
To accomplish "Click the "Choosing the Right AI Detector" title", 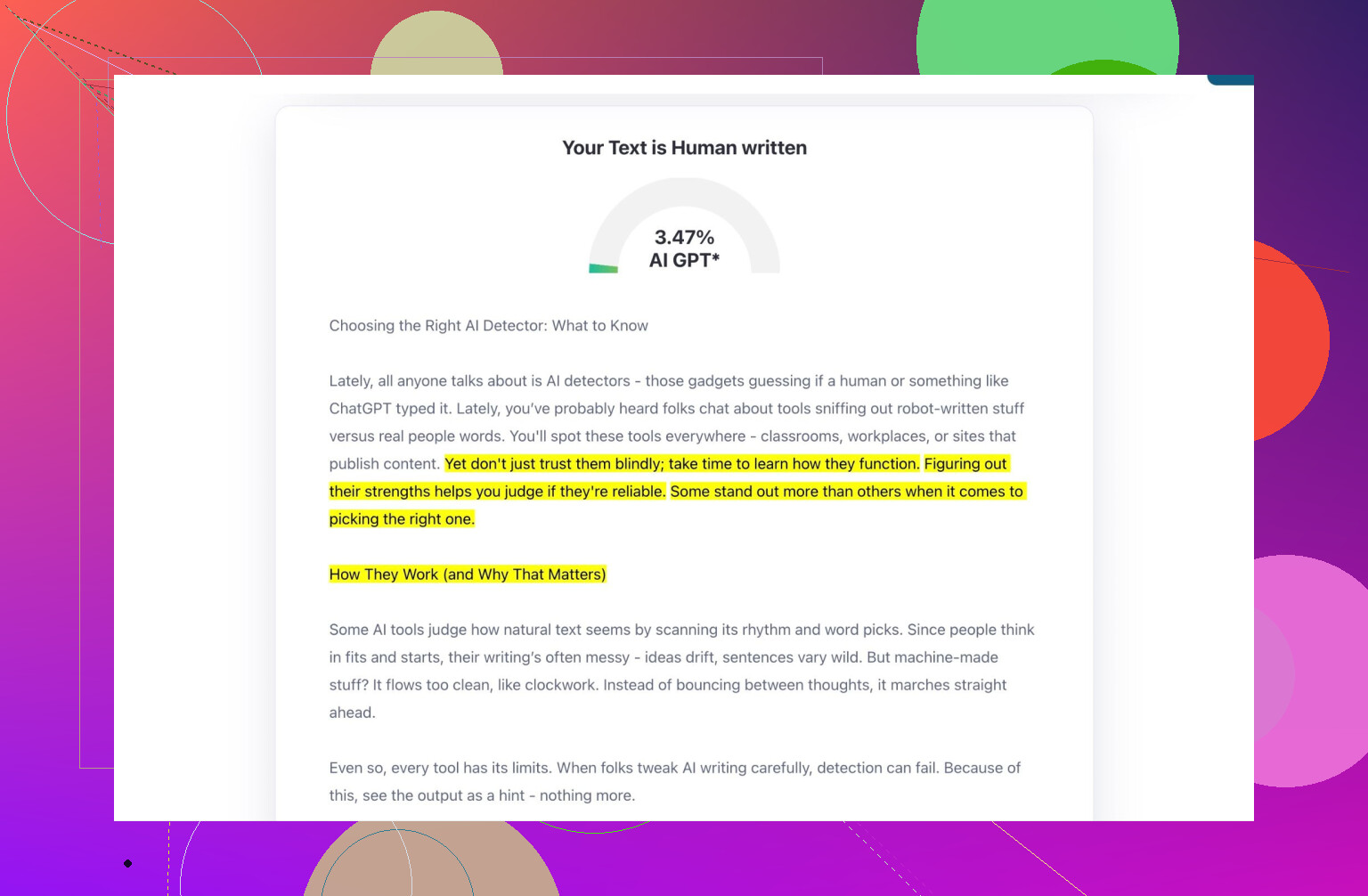I will coord(488,326).
